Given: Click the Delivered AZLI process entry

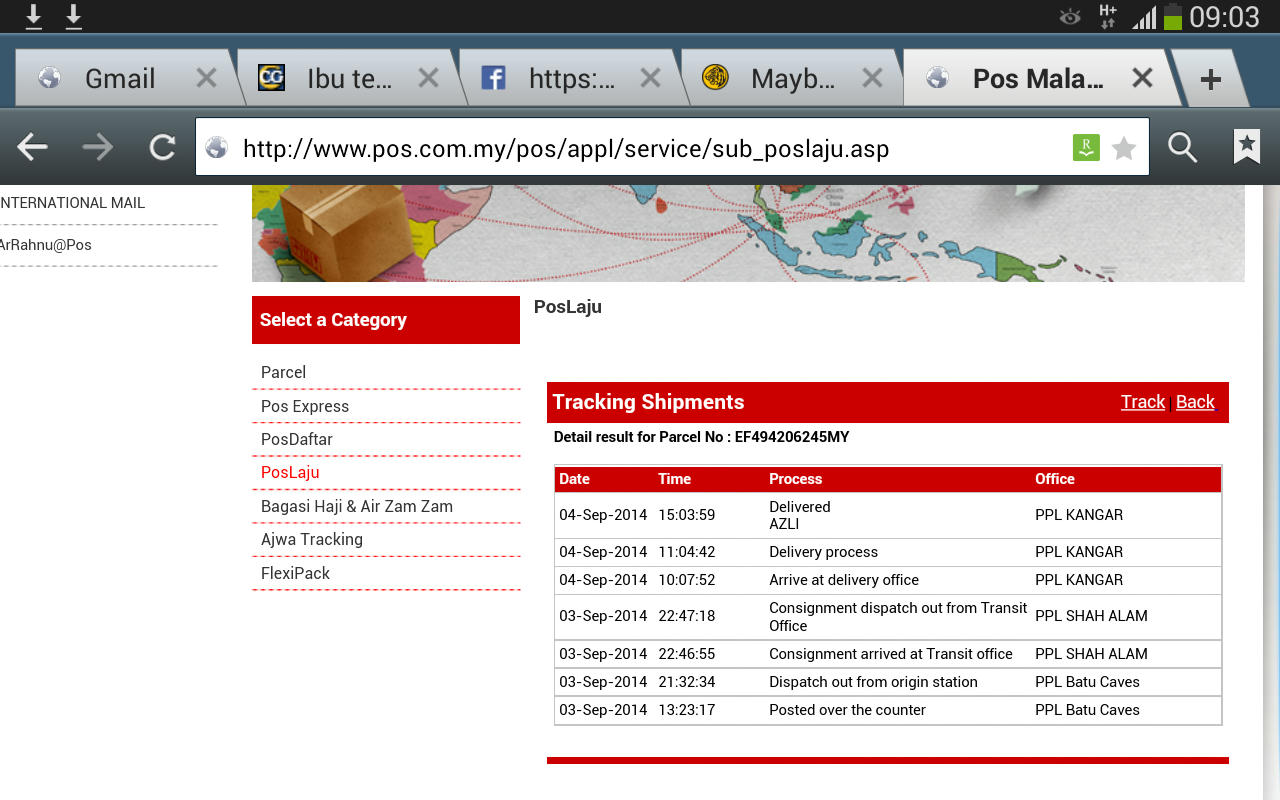Looking at the screenshot, I should [x=800, y=515].
